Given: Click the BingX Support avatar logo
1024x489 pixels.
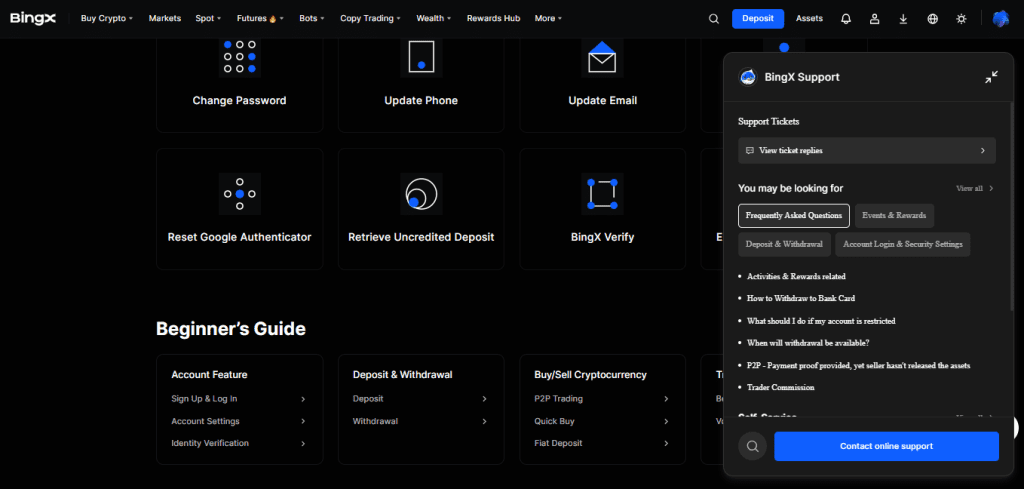Looking at the screenshot, I should tap(748, 77).
